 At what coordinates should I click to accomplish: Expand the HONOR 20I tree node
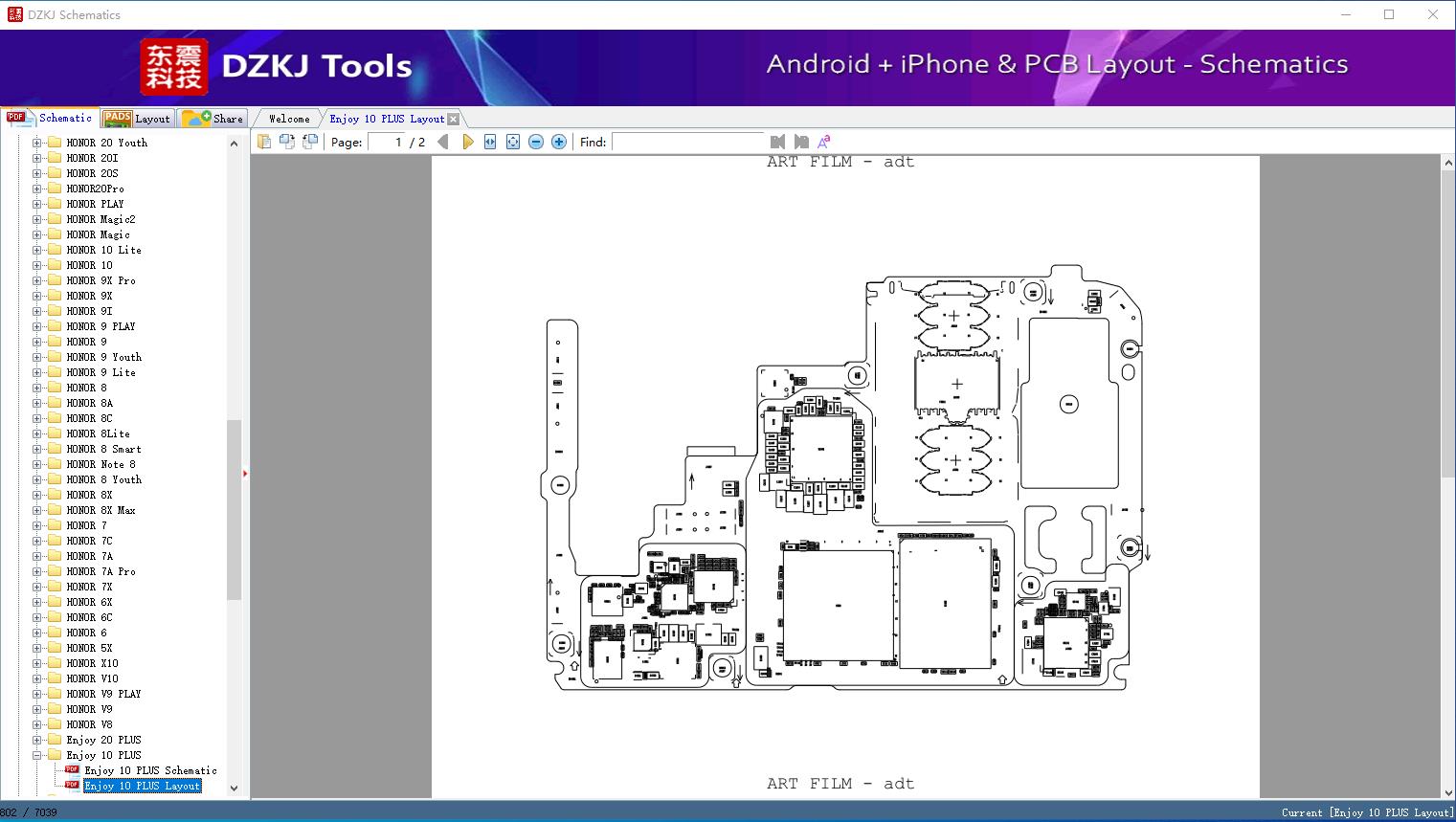click(37, 158)
